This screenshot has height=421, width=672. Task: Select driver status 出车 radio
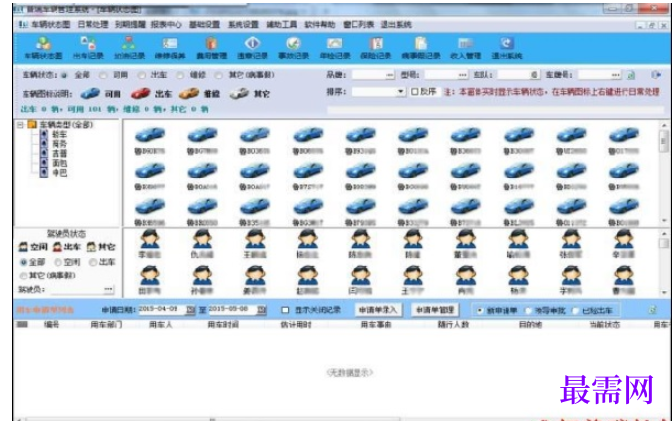click(x=93, y=262)
